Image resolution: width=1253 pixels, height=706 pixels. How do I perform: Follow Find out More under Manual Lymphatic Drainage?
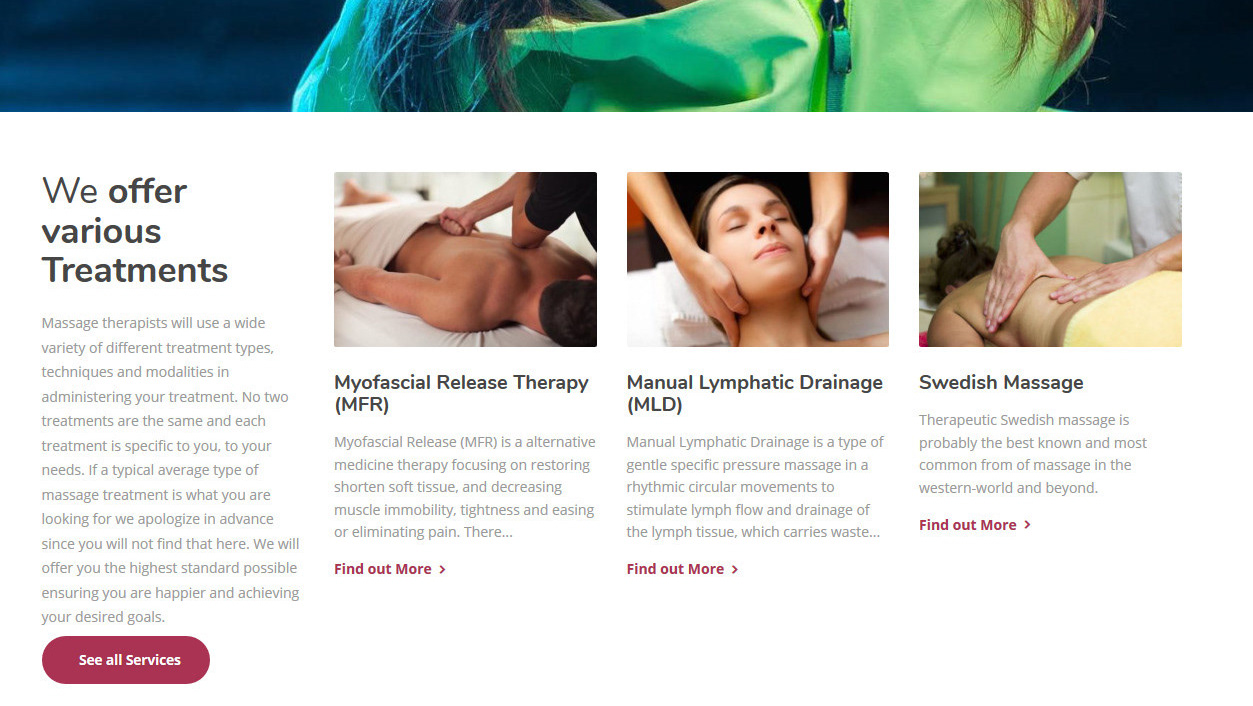[675, 569]
